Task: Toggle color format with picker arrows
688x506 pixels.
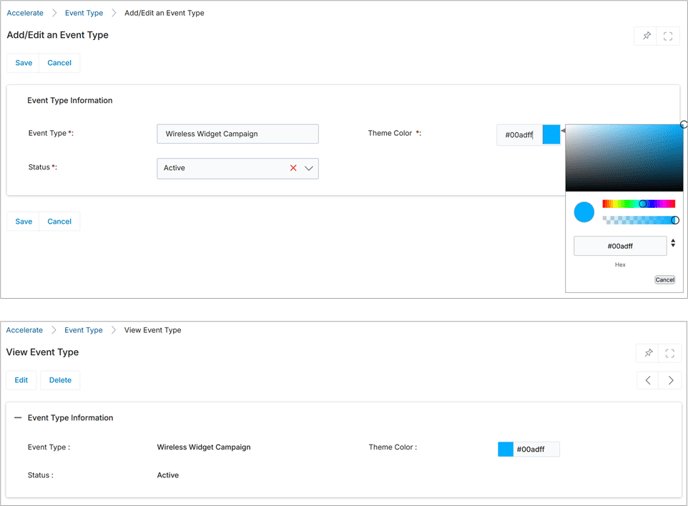Action: coord(673,243)
